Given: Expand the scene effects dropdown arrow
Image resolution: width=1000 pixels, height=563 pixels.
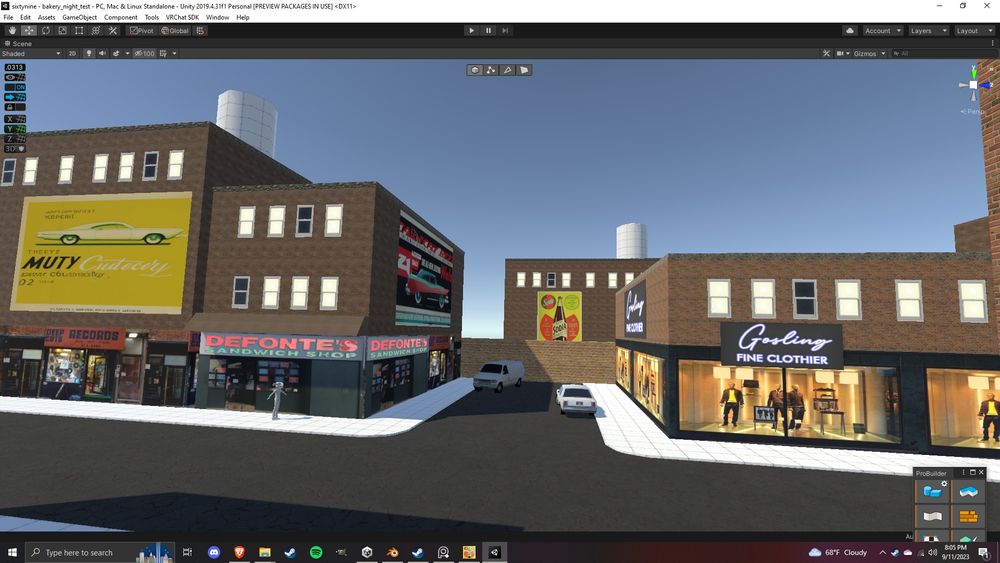Looking at the screenshot, I should click(127, 54).
